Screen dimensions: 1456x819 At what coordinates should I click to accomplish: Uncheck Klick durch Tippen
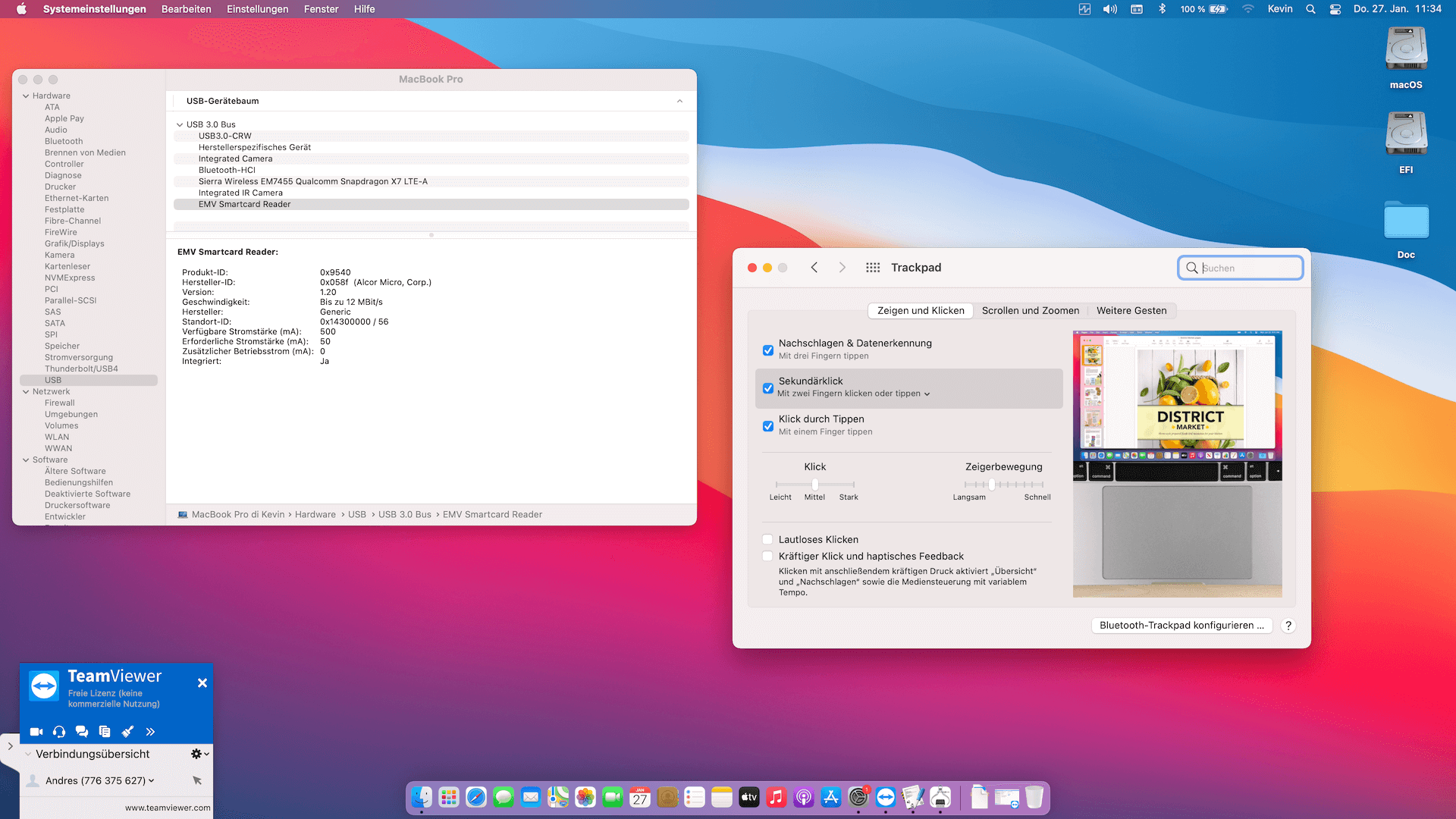coord(768,426)
